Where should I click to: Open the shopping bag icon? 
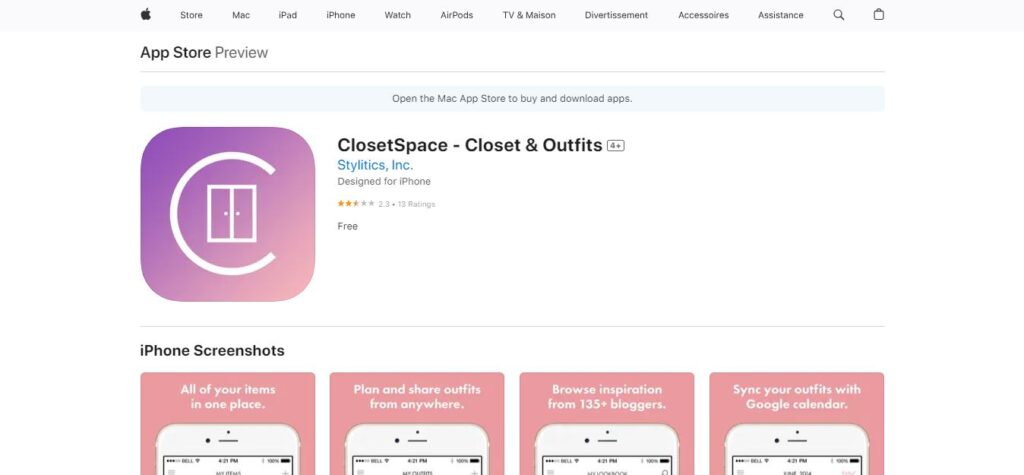click(879, 14)
